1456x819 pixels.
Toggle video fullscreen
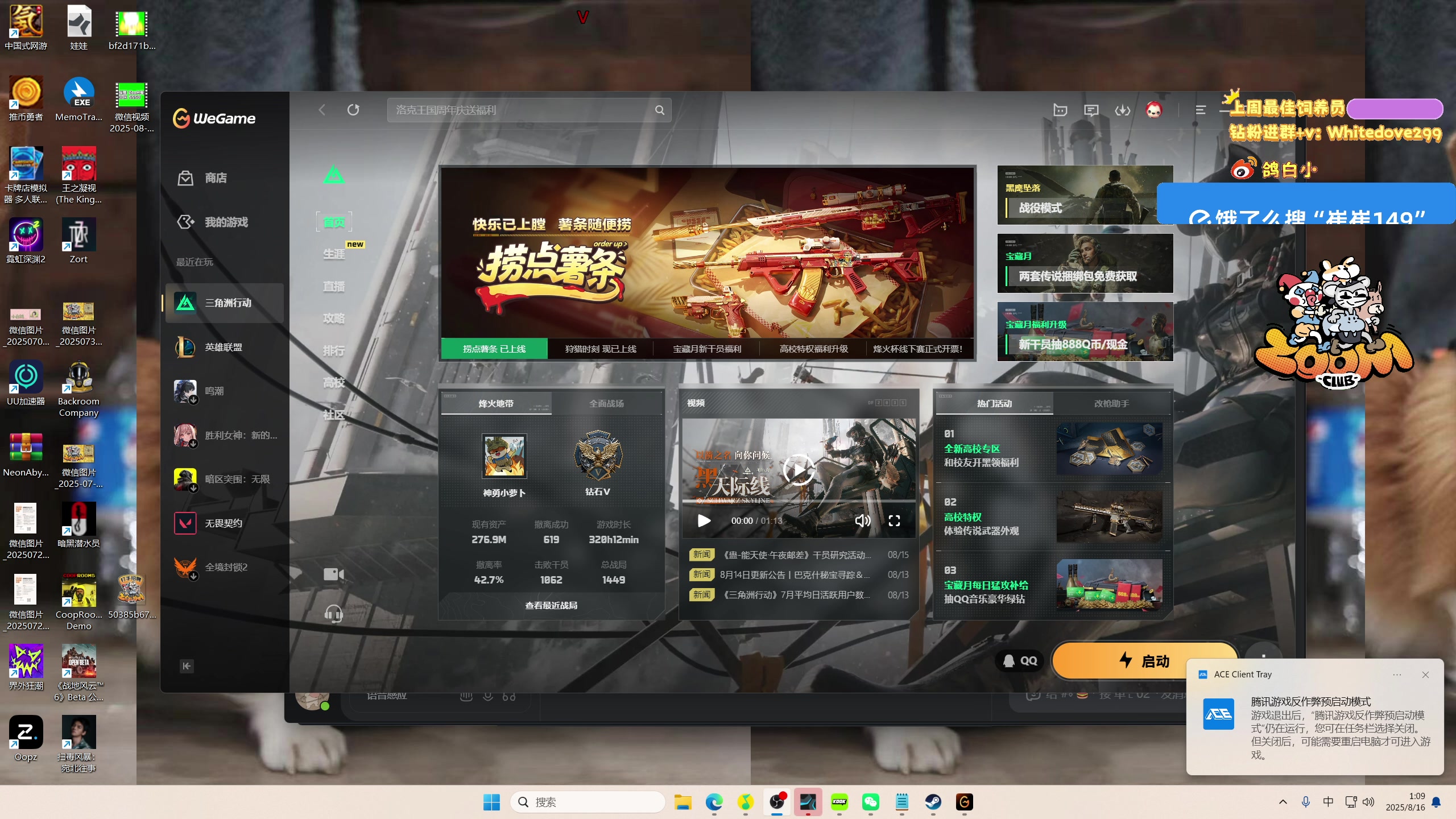(894, 520)
